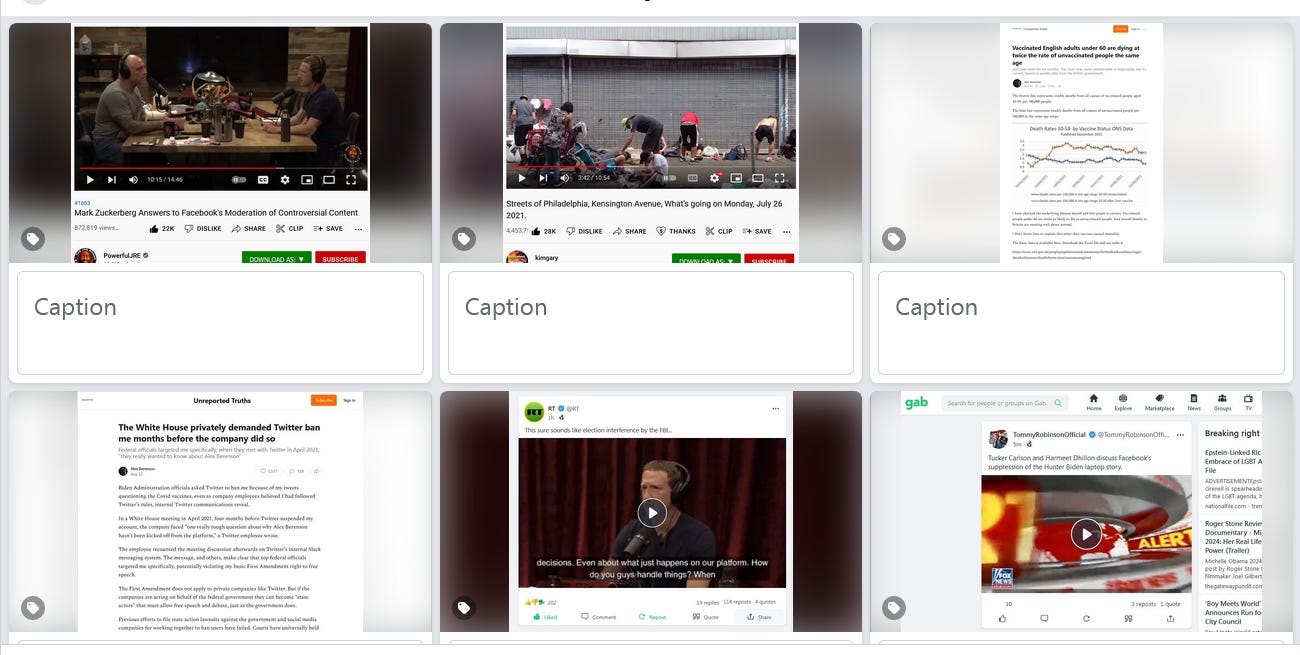Screen dimensions: 1300x655
Task: Mute volume in the Mark Zuckerberg video player
Action: click(133, 180)
